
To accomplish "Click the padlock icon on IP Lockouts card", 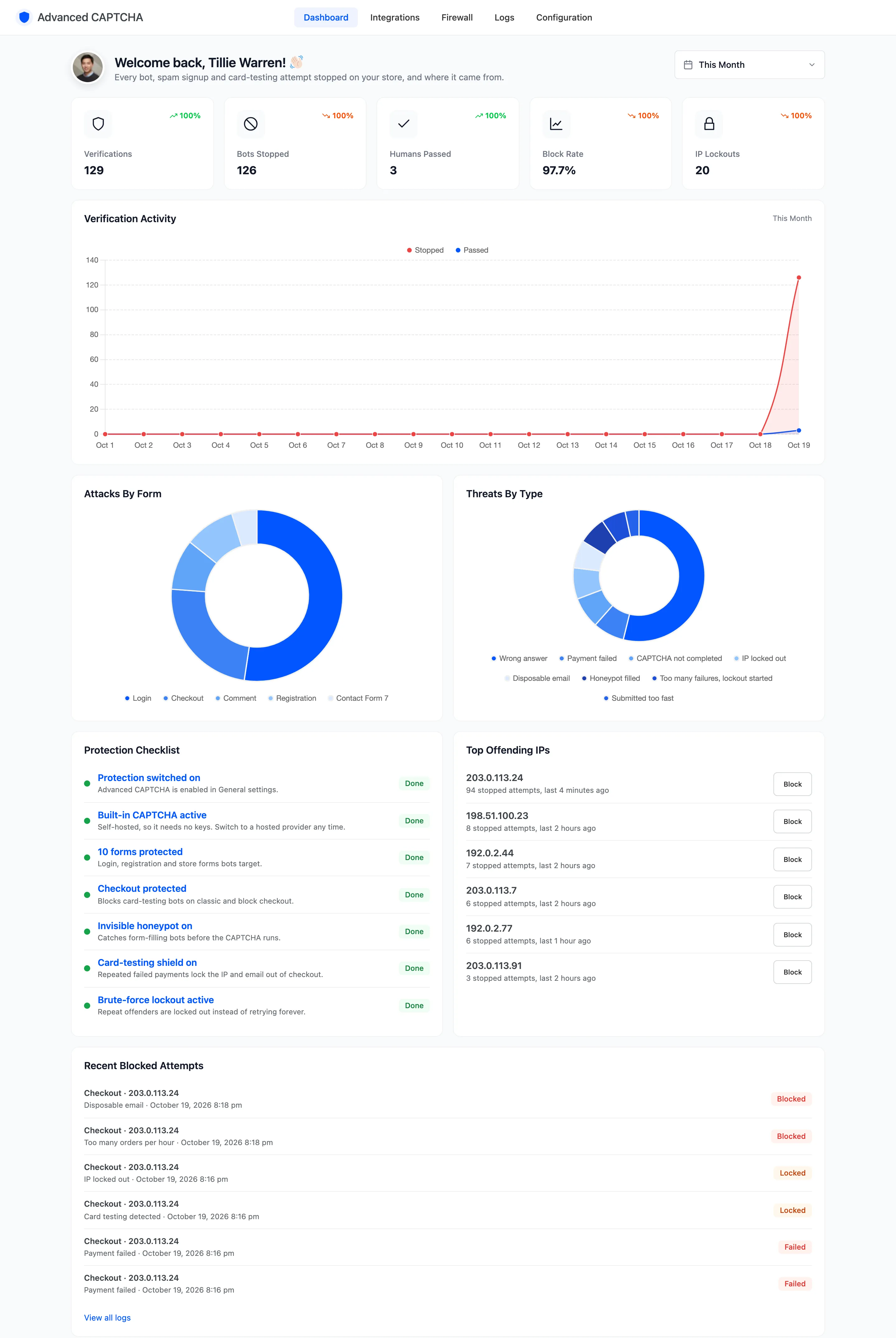I will coord(709,124).
